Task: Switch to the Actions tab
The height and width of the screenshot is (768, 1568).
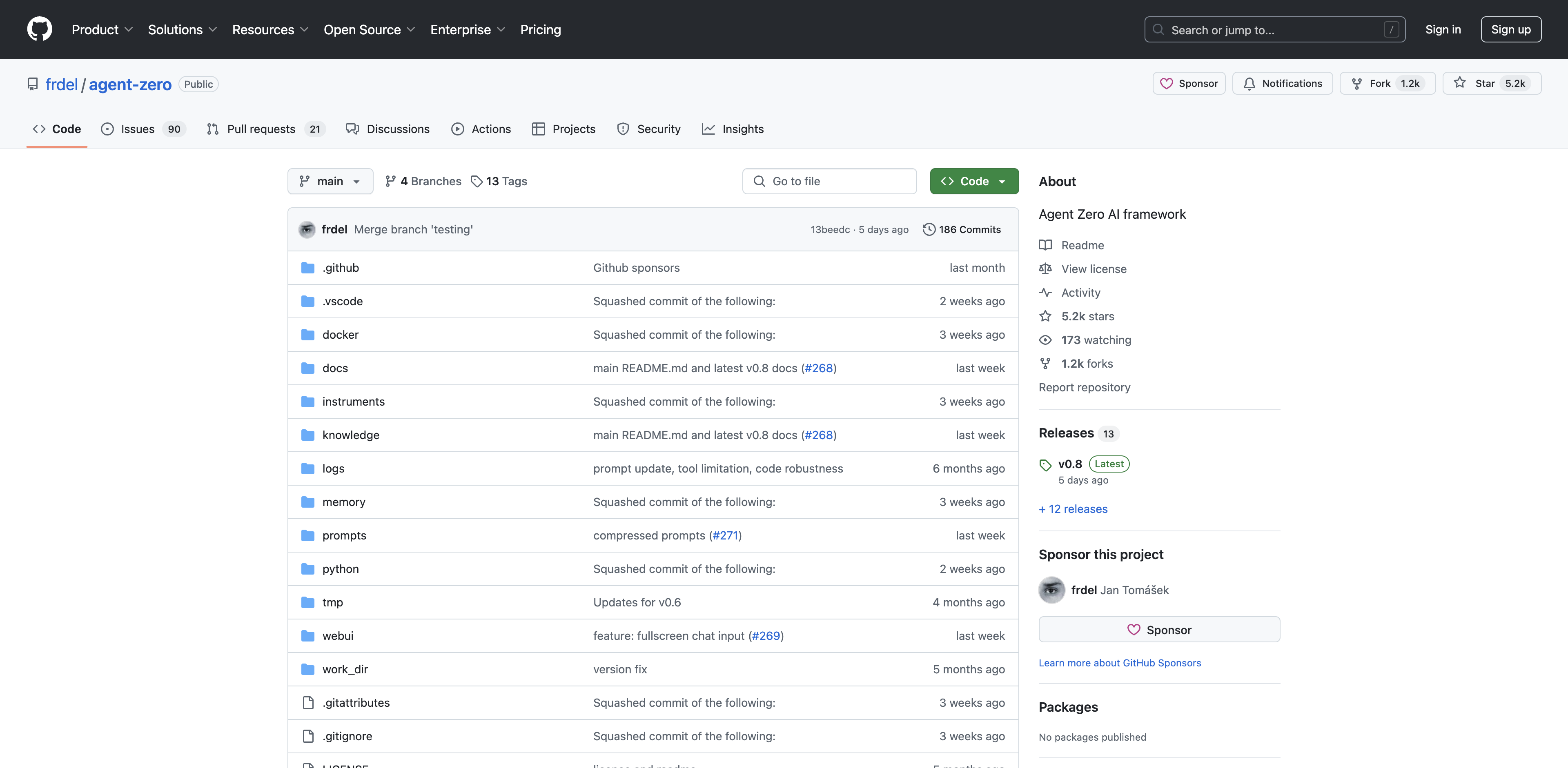Action: pyautogui.click(x=481, y=129)
